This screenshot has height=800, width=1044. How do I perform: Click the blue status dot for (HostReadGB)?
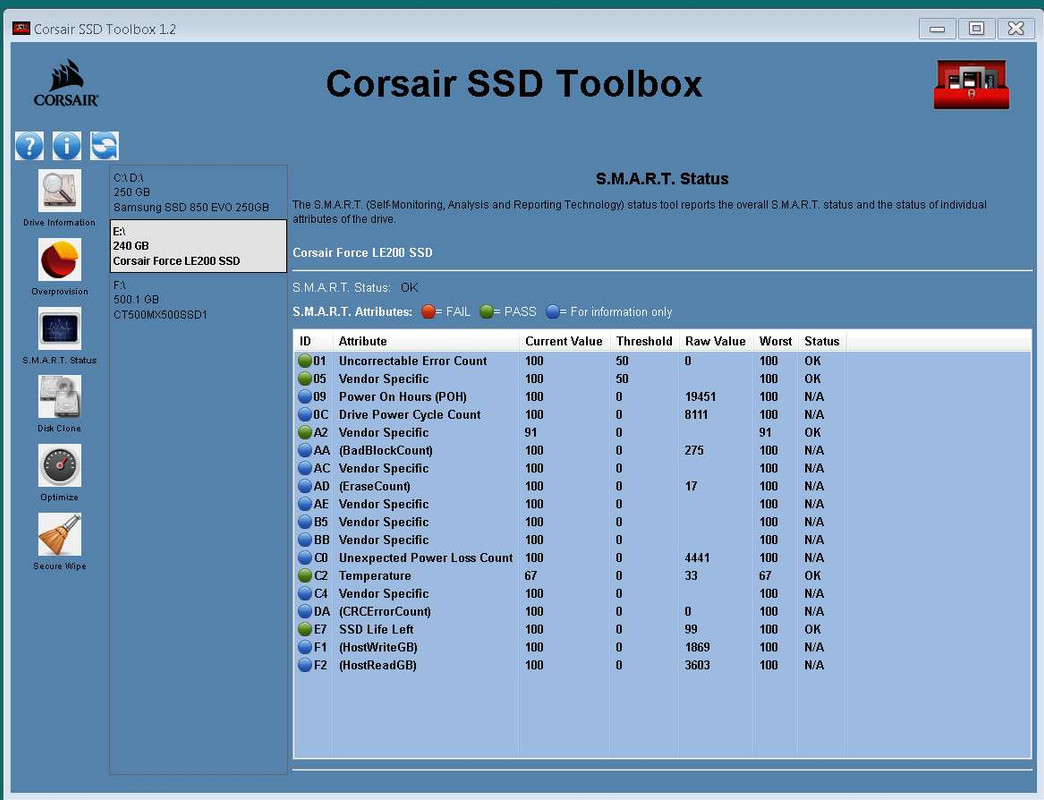pyautogui.click(x=305, y=666)
